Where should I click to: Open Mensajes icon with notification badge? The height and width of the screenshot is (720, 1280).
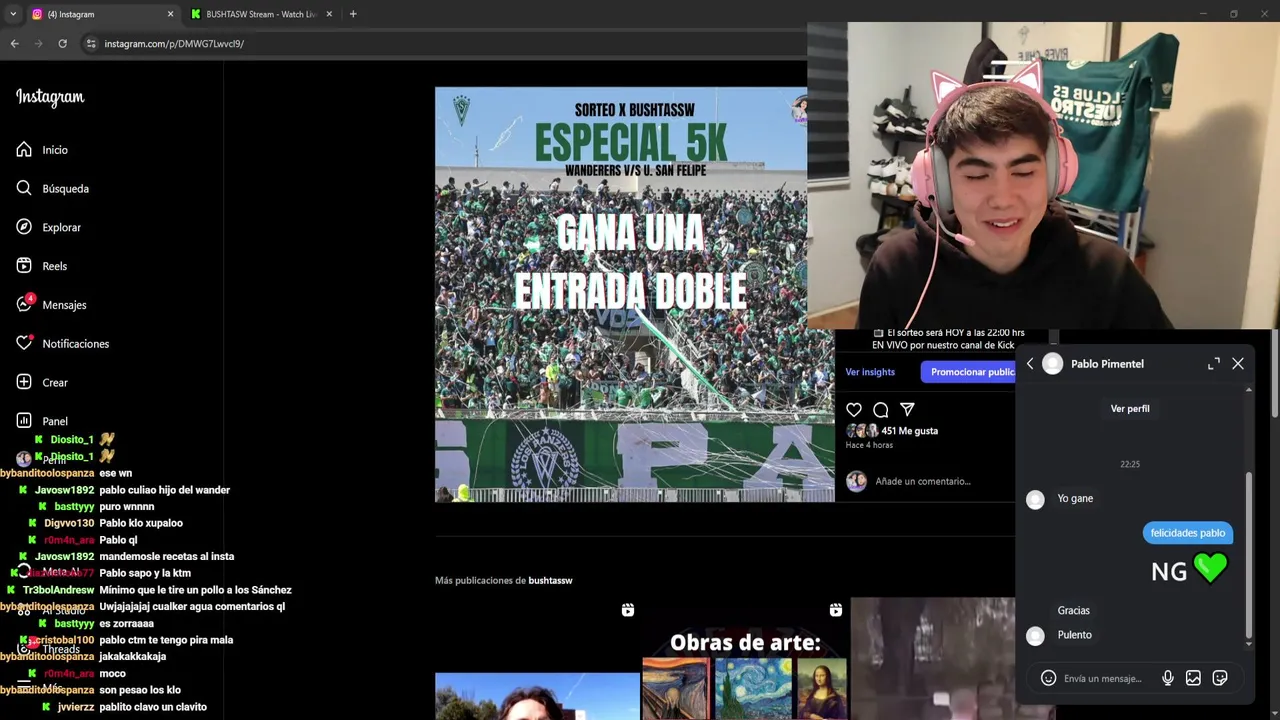pos(24,304)
